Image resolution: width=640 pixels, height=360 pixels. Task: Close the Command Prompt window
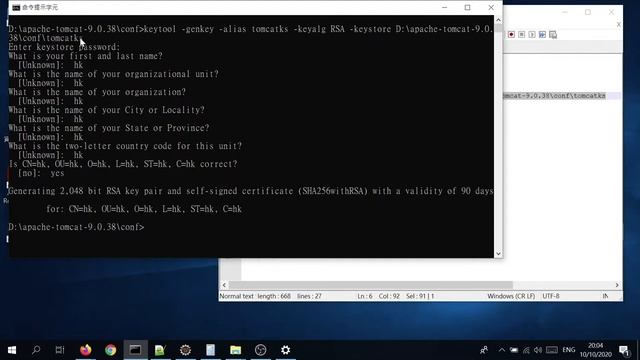pos(491,7)
